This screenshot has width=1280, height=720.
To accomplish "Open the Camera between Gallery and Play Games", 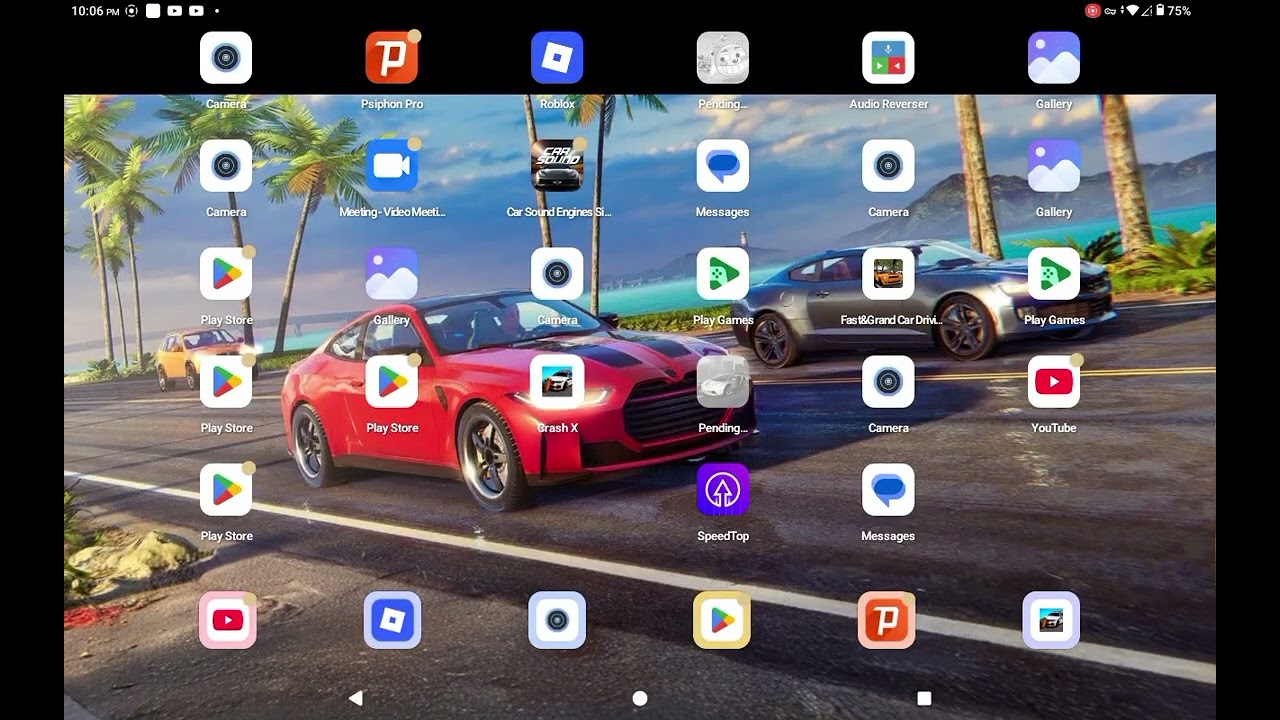I will (557, 274).
